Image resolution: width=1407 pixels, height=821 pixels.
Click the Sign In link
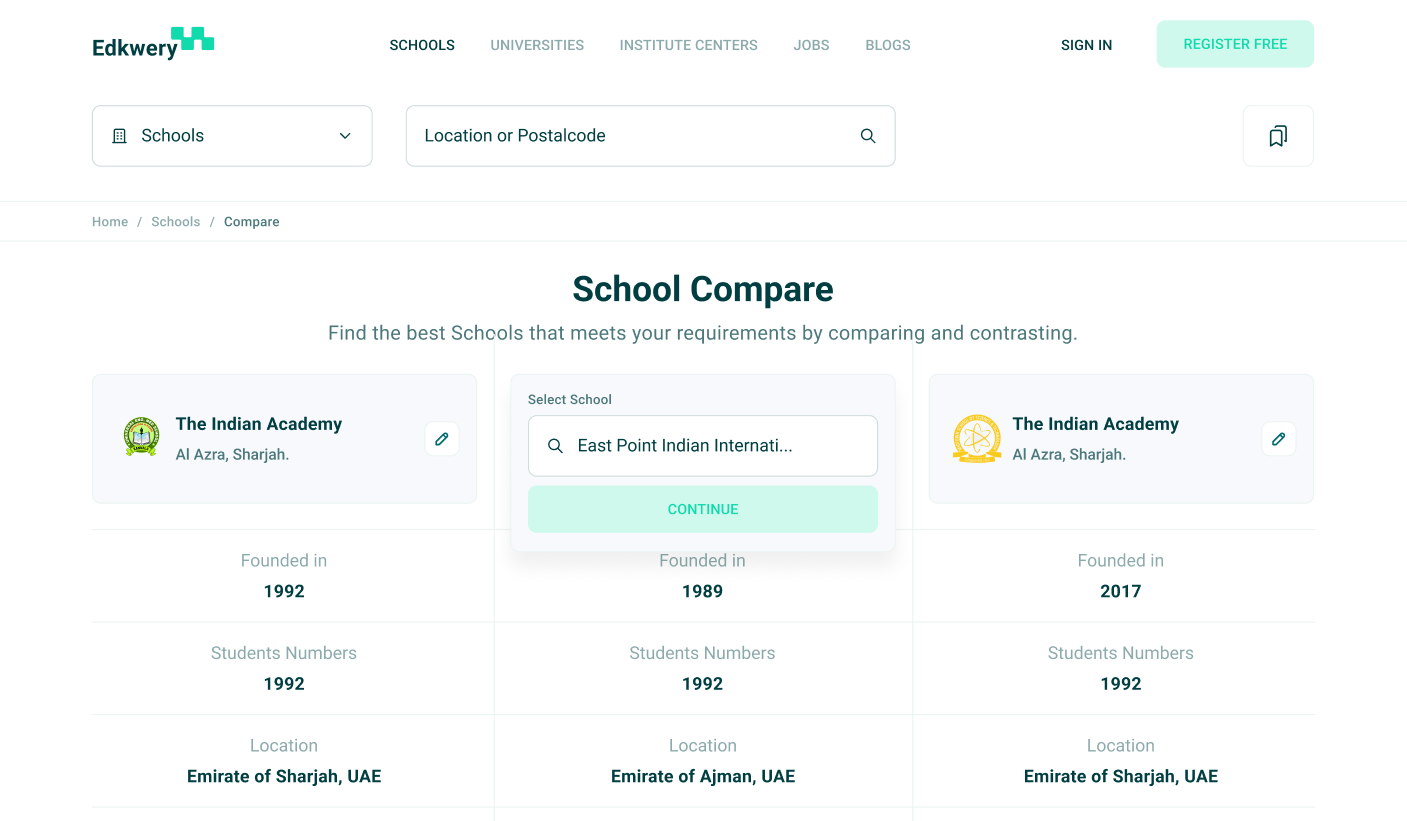pyautogui.click(x=1086, y=45)
